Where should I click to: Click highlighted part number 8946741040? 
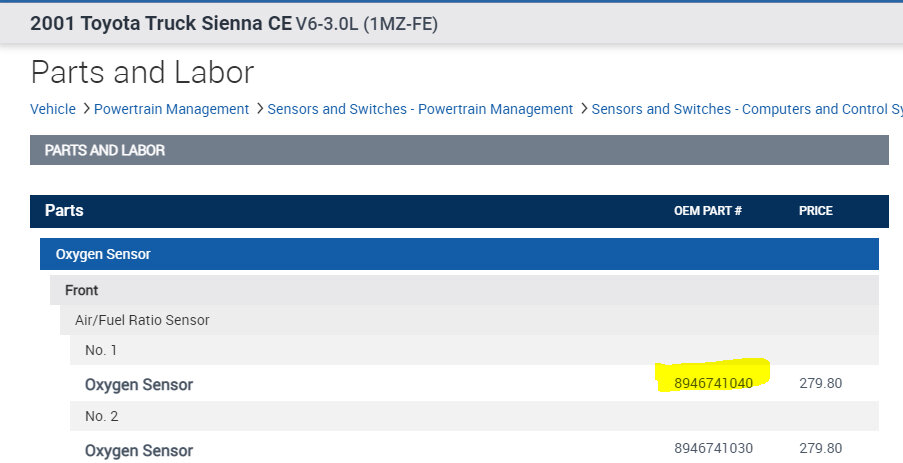click(x=713, y=383)
